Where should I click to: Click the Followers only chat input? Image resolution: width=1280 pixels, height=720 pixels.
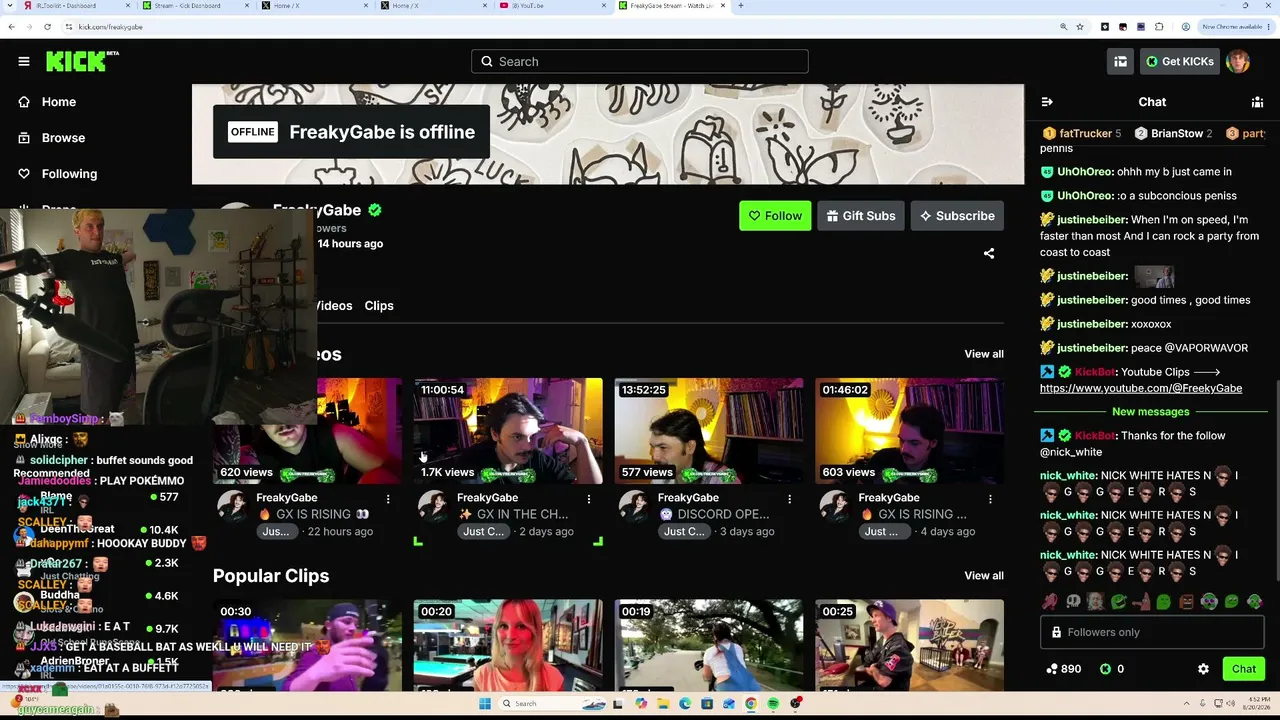pyautogui.click(x=1152, y=632)
